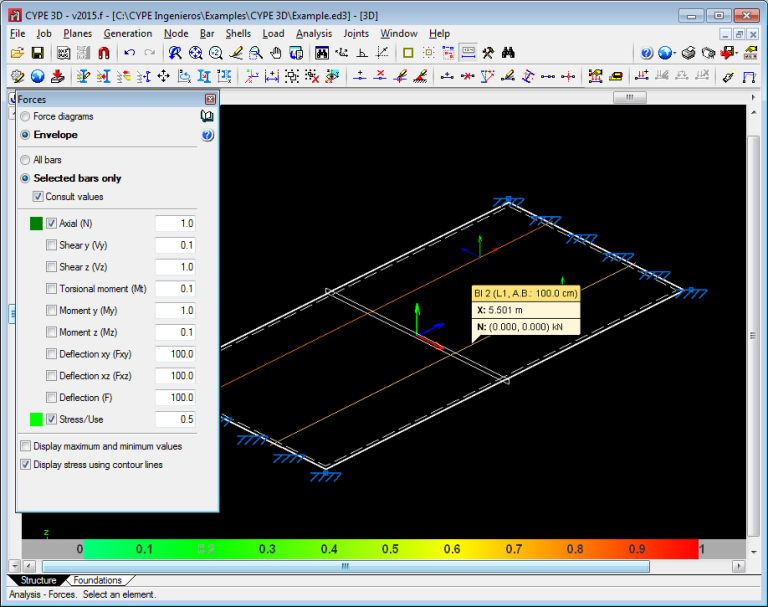The image size is (768, 607).
Task: Click the x2 zoom magnifier icon
Action: [x=216, y=53]
